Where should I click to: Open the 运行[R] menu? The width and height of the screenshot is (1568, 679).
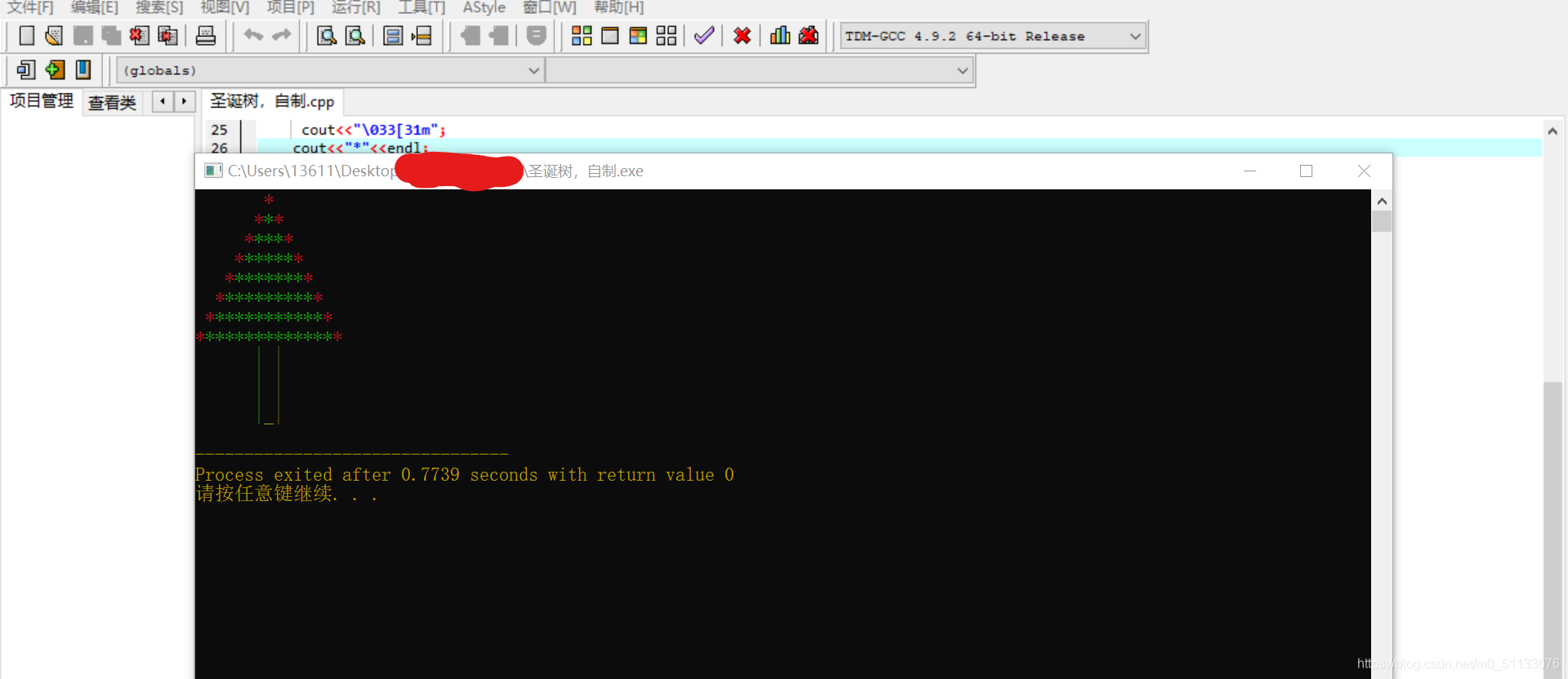pyautogui.click(x=356, y=7)
